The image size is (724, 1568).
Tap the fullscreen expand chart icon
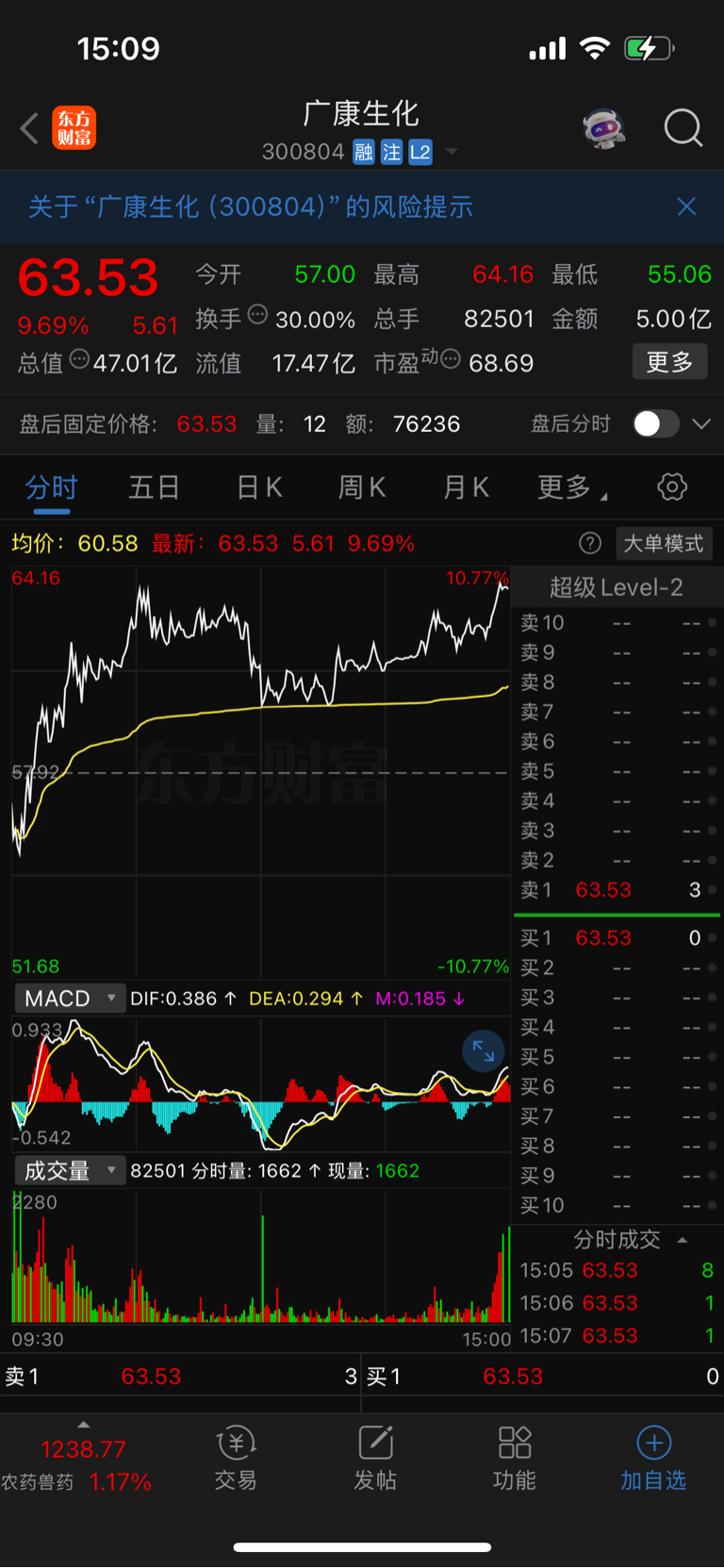484,1051
